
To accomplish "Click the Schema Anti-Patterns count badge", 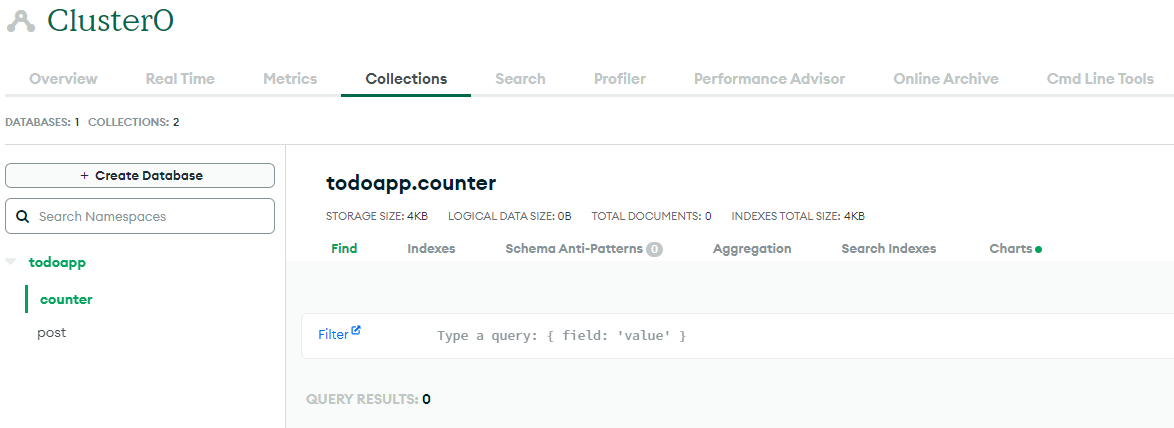I will 654,249.
